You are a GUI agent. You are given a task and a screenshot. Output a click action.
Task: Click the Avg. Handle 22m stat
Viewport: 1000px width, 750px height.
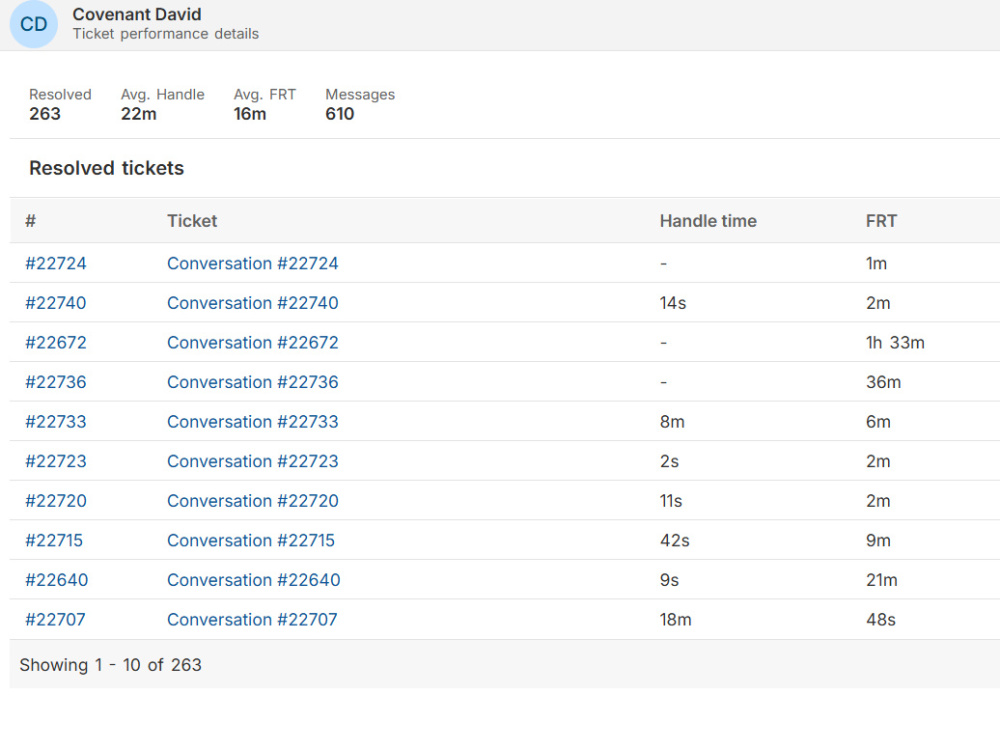click(x=163, y=105)
